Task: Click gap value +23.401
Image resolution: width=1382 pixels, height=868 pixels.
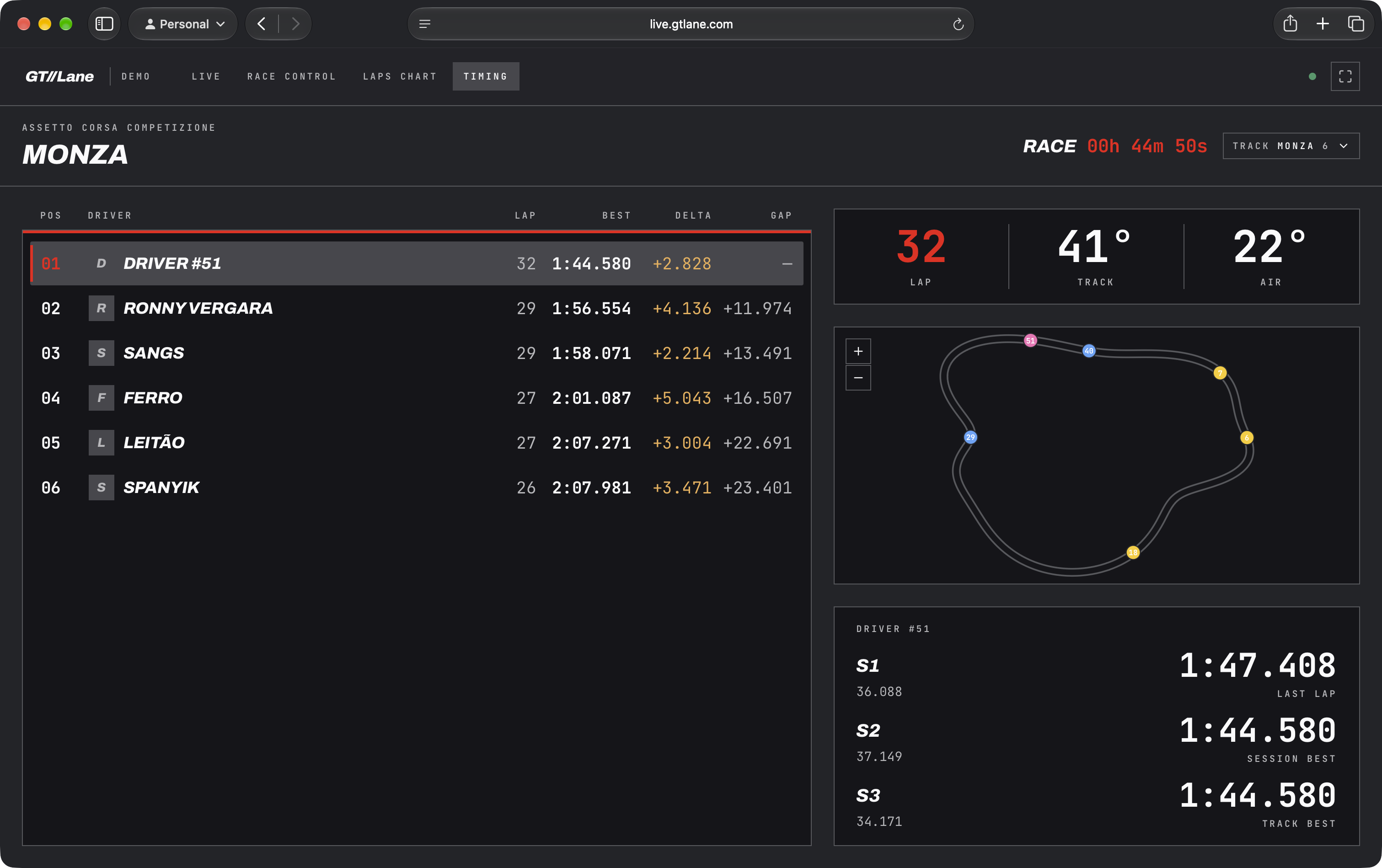Action: click(758, 488)
